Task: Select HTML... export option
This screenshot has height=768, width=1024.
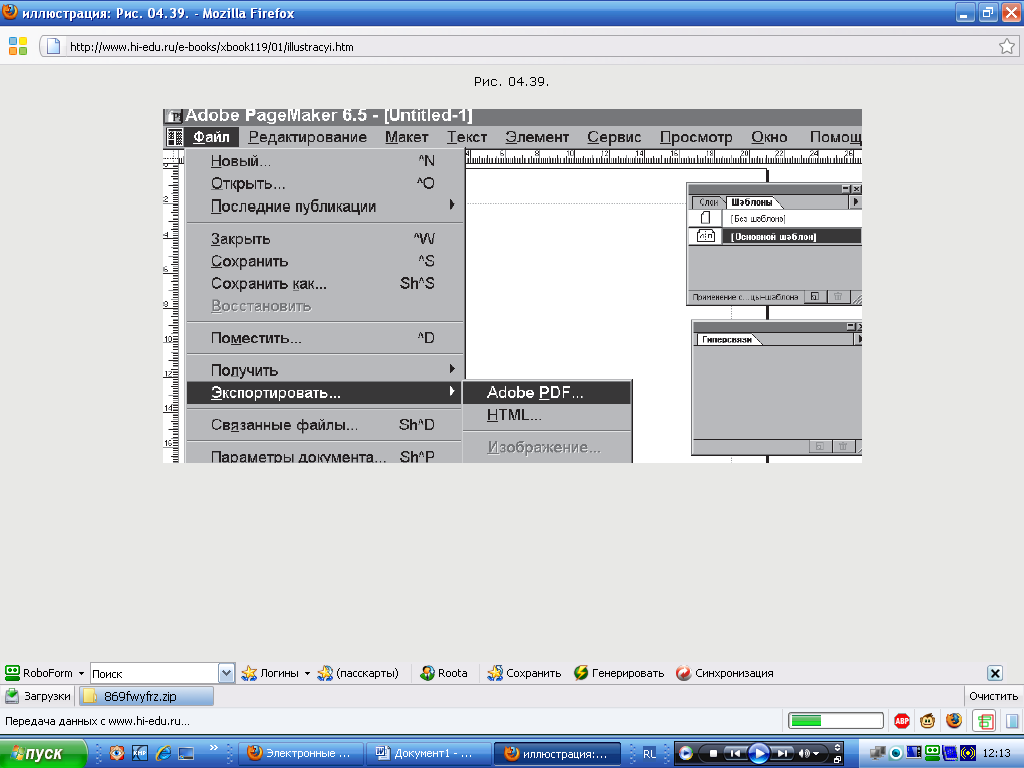Action: 547,415
